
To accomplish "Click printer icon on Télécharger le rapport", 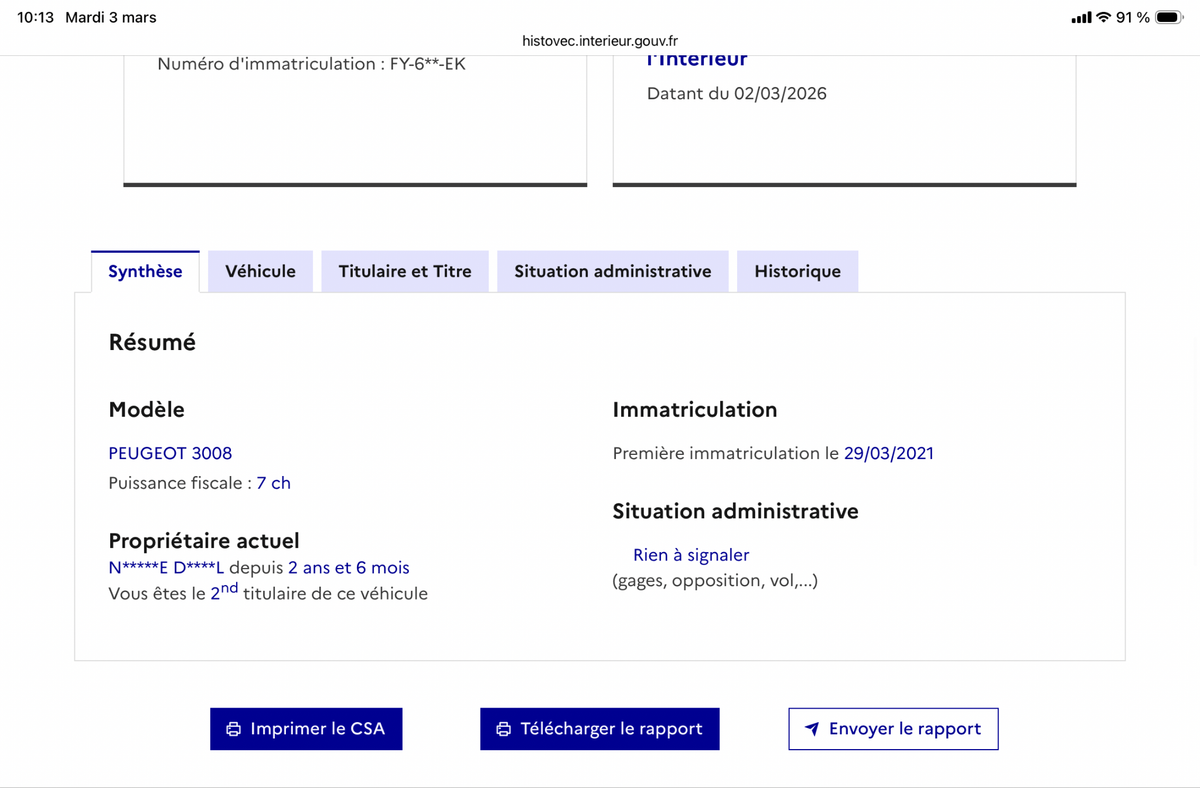I will [x=504, y=729].
